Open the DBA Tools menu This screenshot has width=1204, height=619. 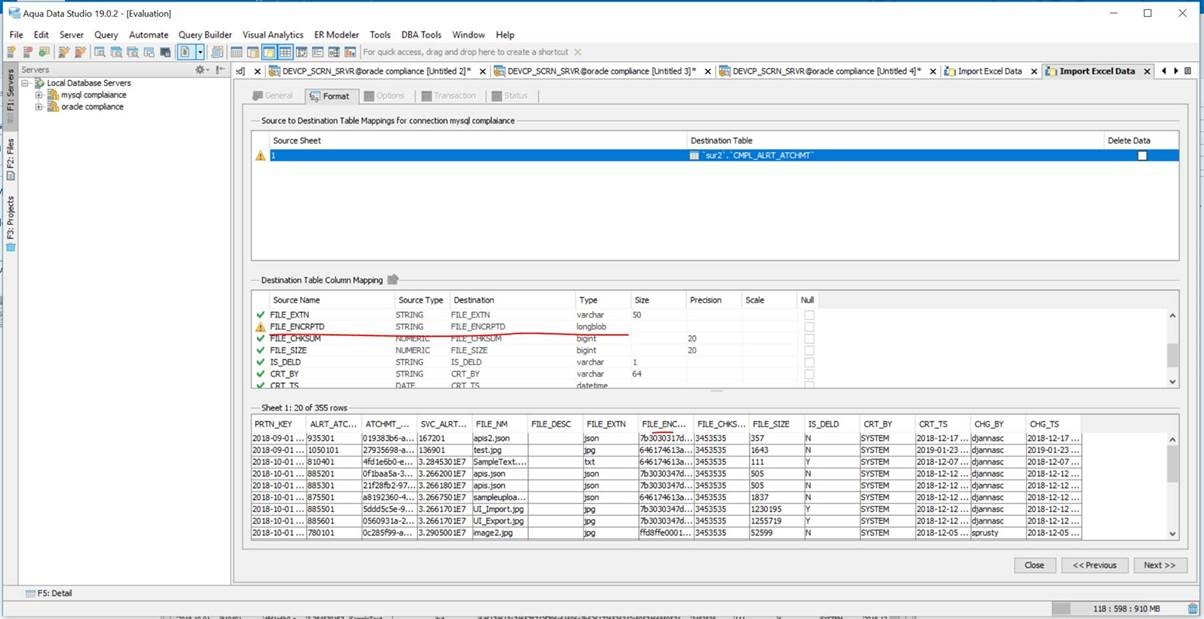tap(420, 34)
